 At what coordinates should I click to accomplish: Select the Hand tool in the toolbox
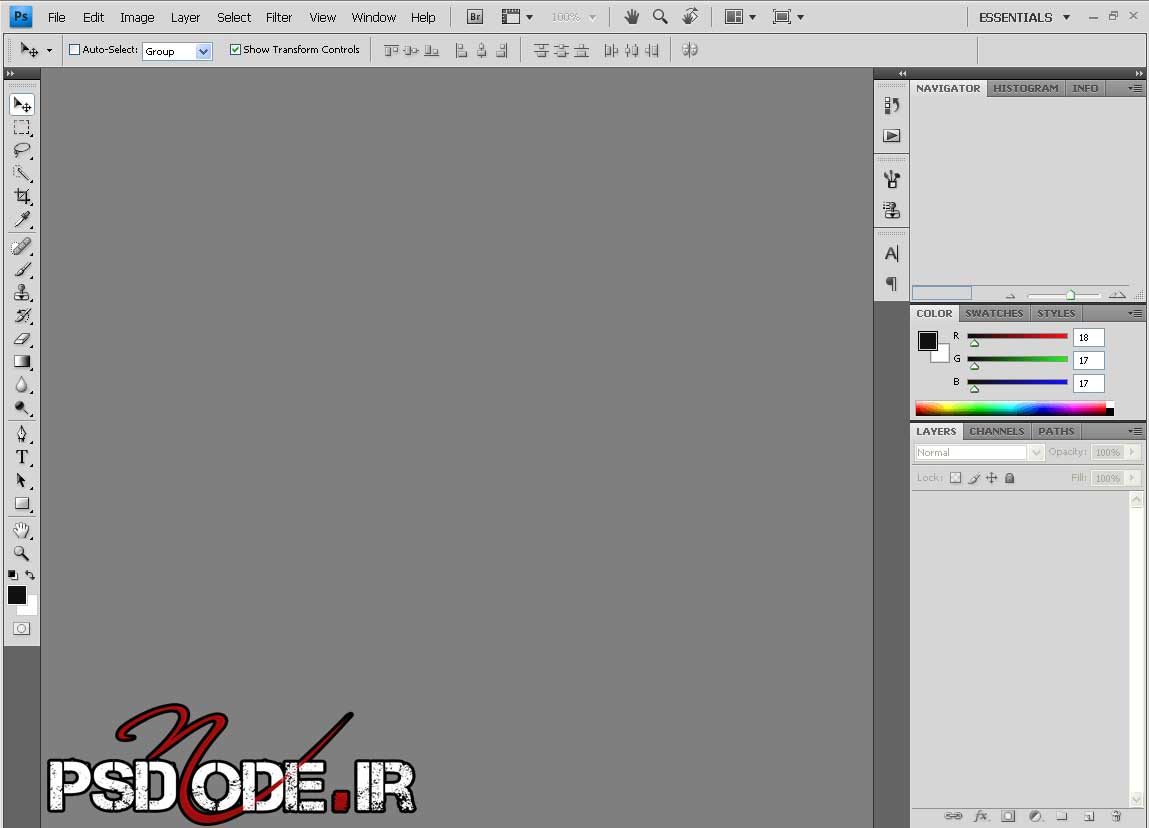click(22, 530)
